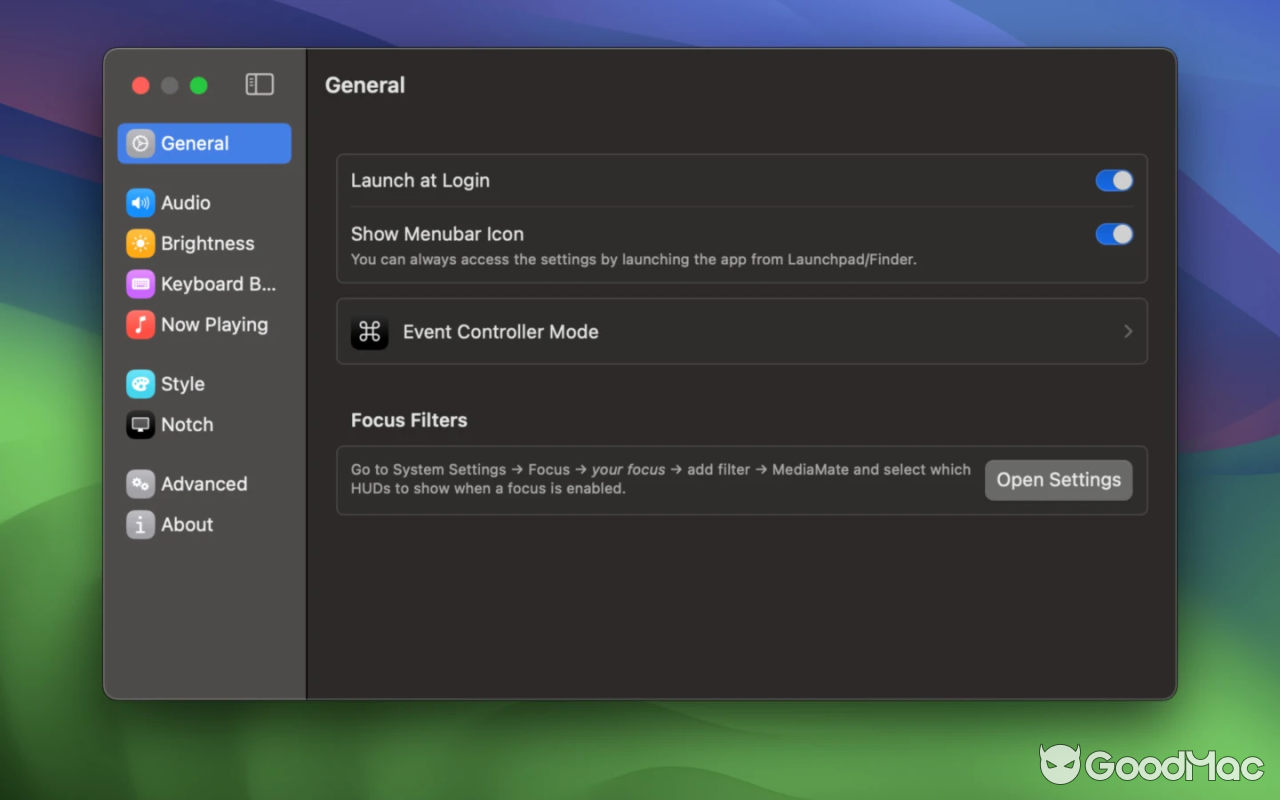
Task: Switch to the Notch section
Action: click(x=186, y=424)
